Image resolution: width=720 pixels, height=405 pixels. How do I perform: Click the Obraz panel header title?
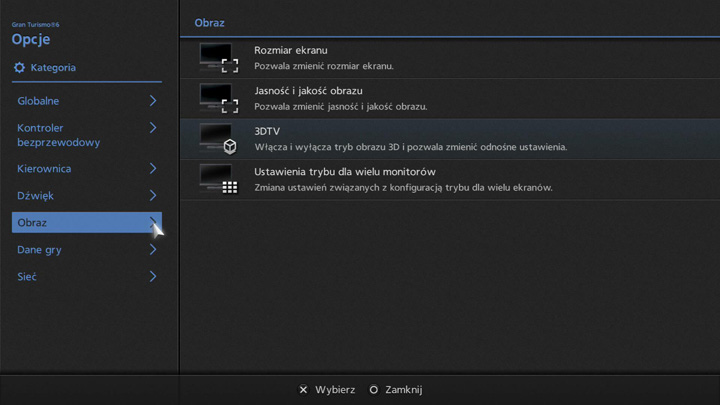tap(209, 22)
